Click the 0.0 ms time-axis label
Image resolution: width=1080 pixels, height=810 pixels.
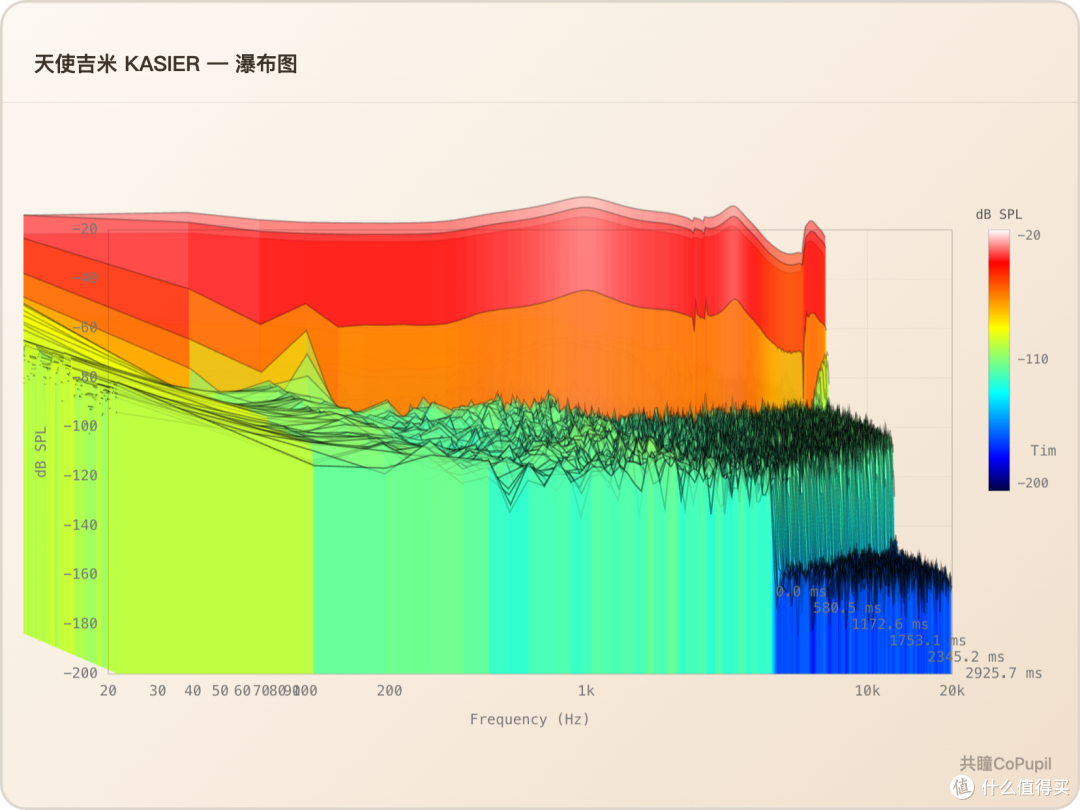coord(800,592)
